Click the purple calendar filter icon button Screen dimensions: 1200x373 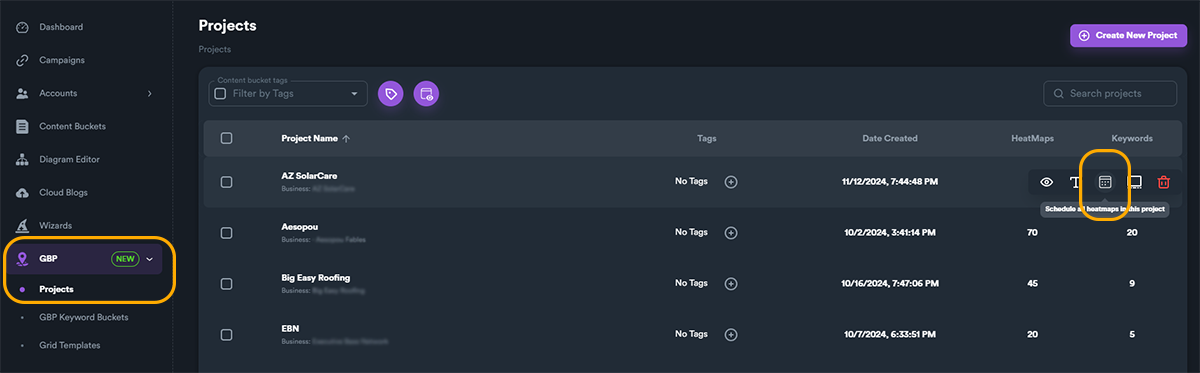pyautogui.click(x=426, y=94)
